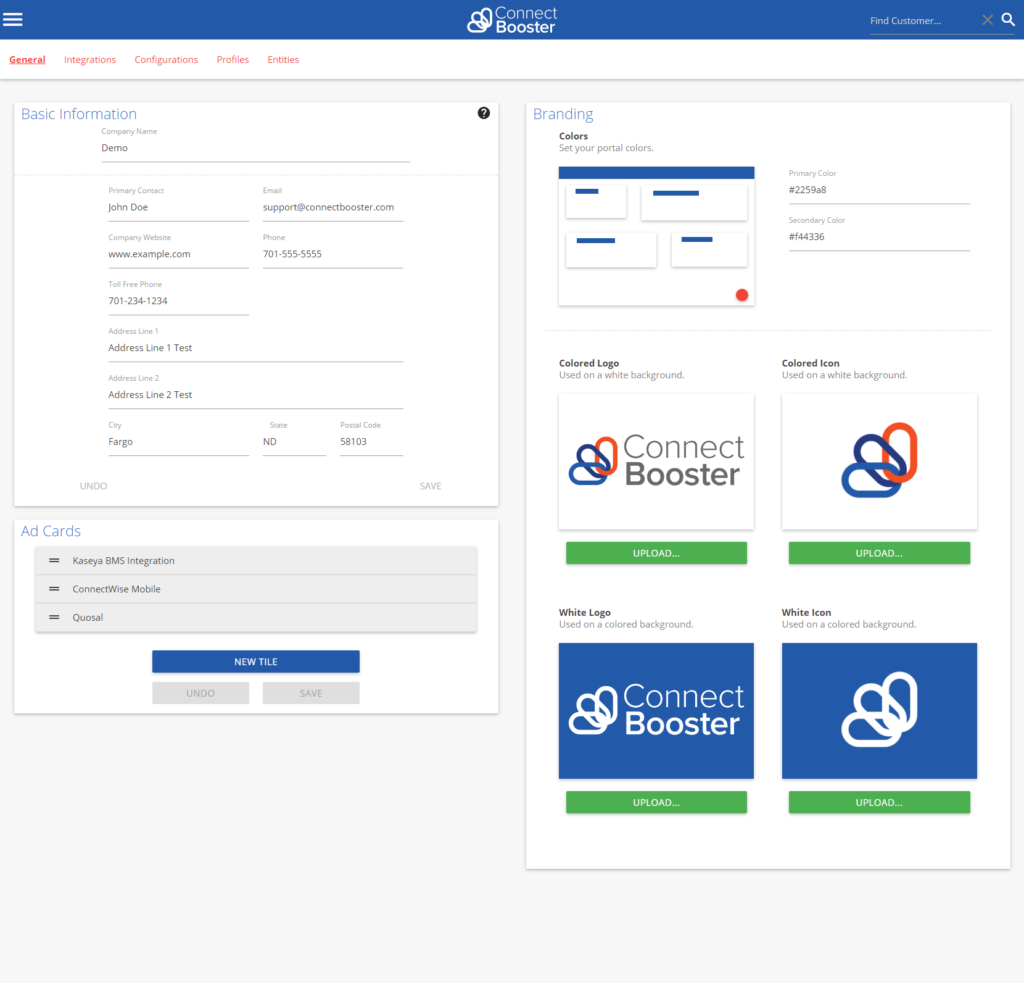
Task: Upload a new Colored Logo
Action: tap(656, 553)
